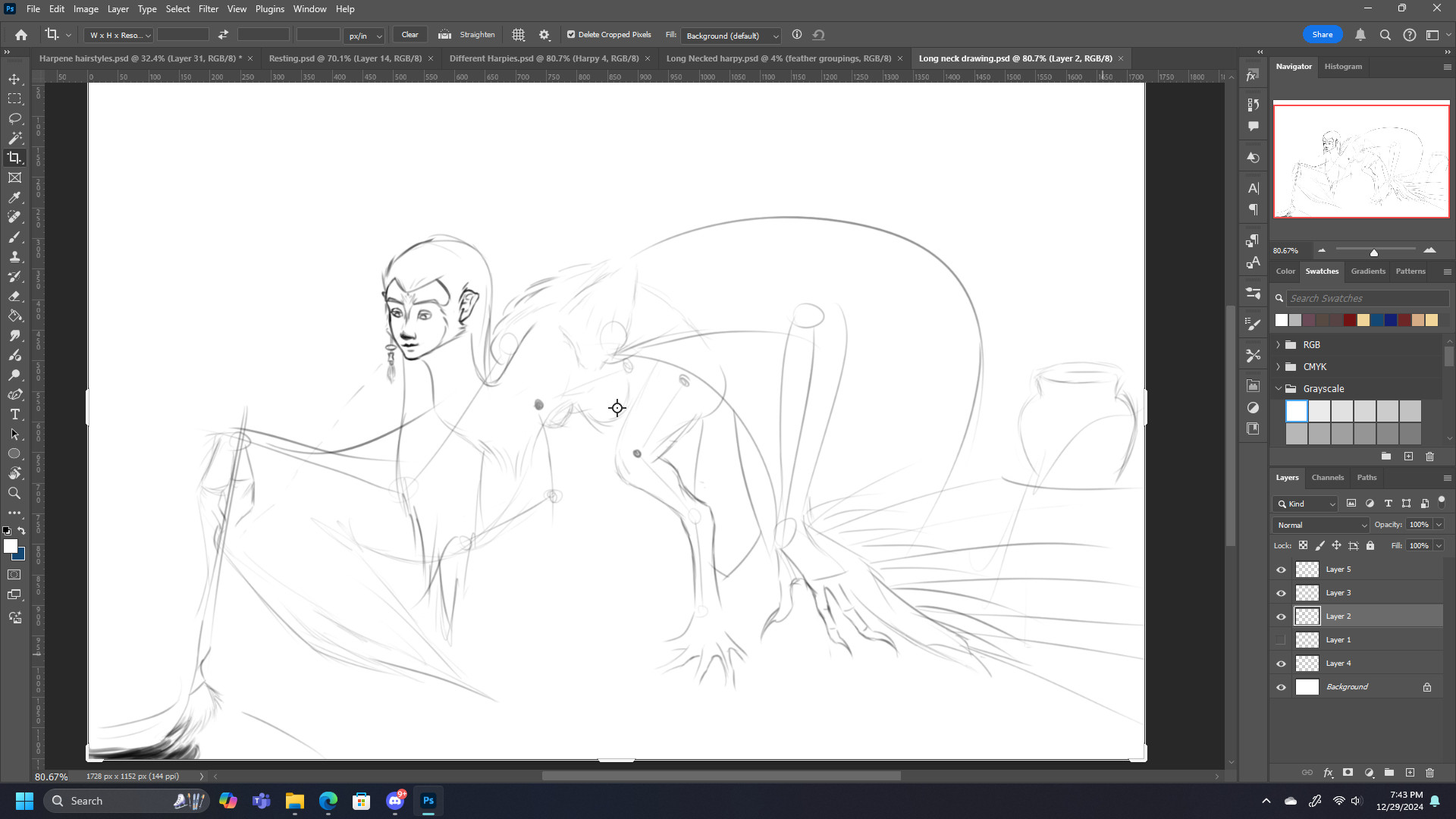The width and height of the screenshot is (1456, 819).
Task: Toggle lock all for layer
Action: tap(1370, 545)
